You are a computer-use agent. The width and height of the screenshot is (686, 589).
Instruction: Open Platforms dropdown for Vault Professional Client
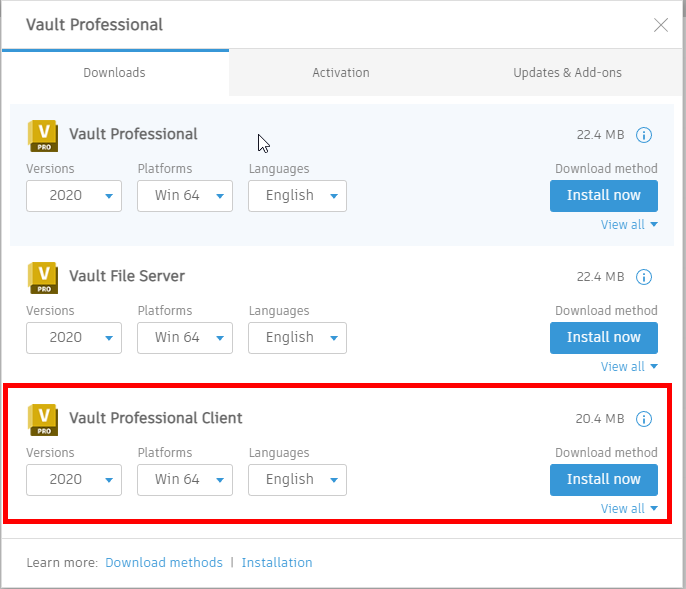click(x=185, y=480)
